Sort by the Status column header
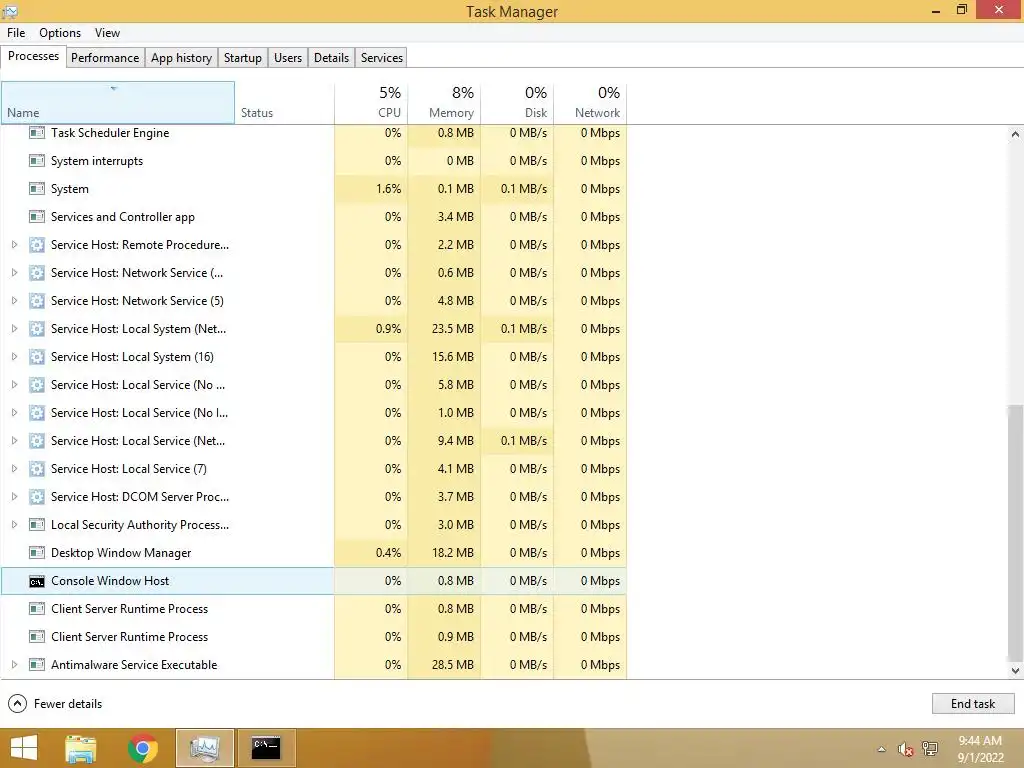The image size is (1024, 768). coord(285,103)
